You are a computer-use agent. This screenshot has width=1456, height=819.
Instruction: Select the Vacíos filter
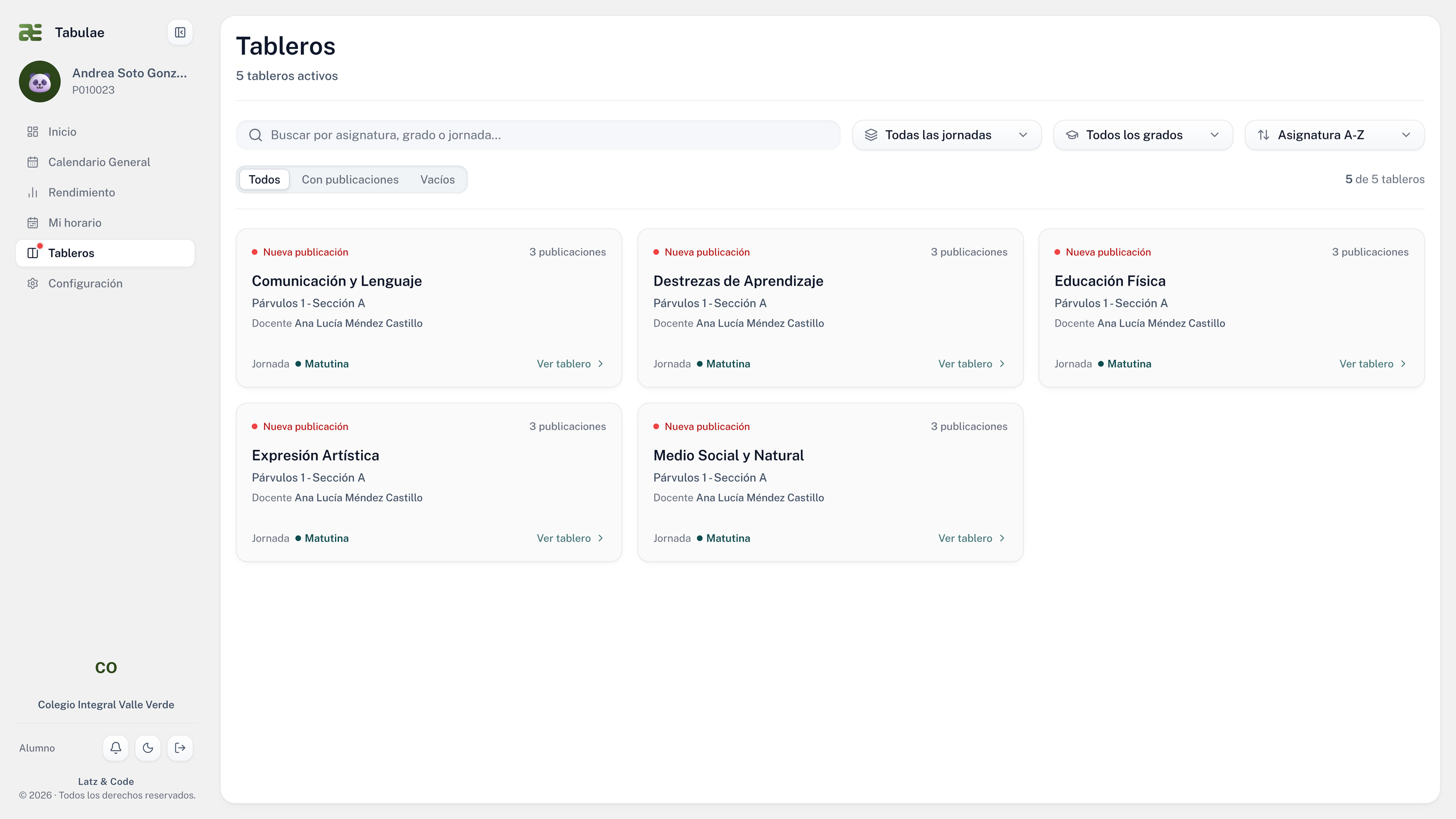tap(437, 180)
